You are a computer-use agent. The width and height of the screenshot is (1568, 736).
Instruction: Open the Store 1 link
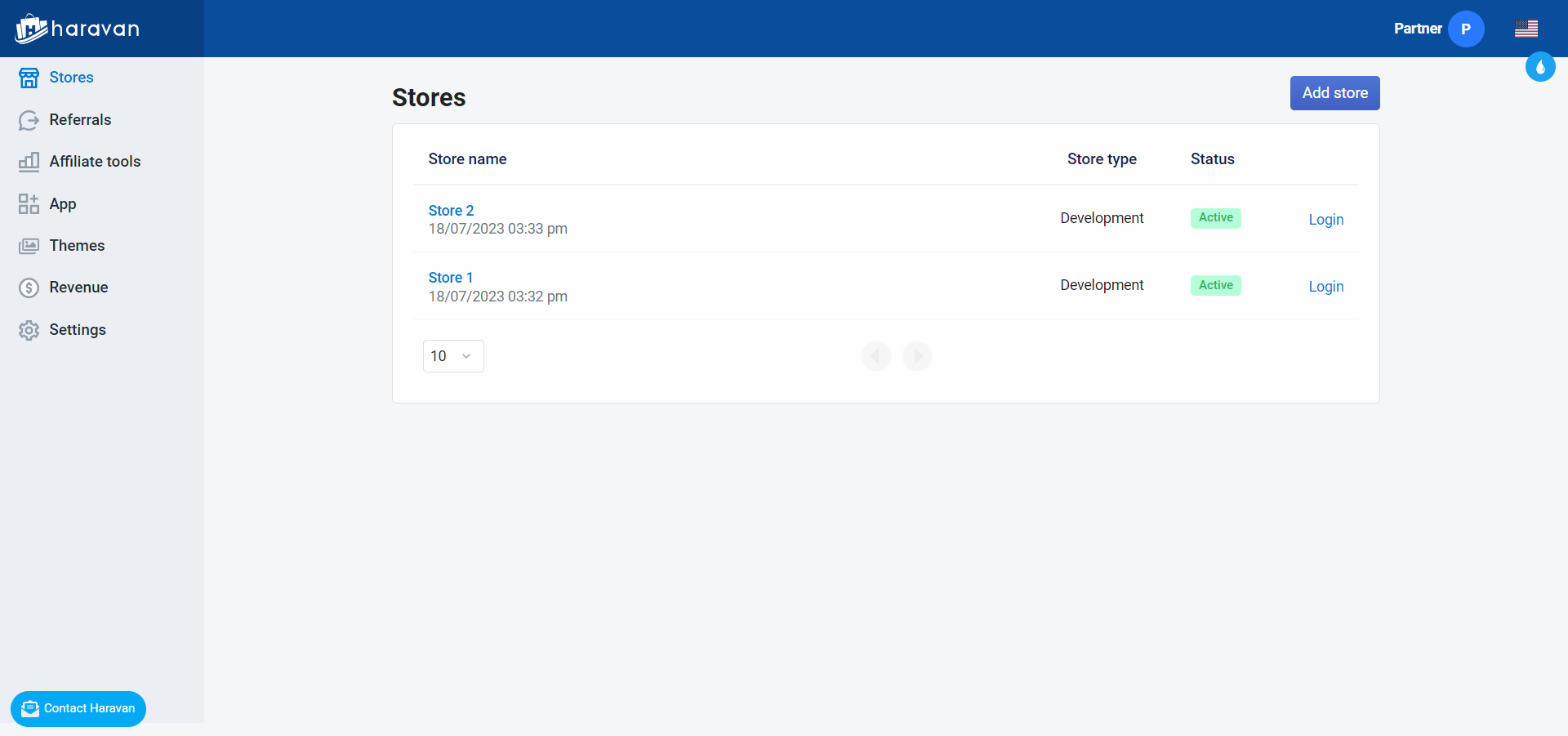pos(450,278)
